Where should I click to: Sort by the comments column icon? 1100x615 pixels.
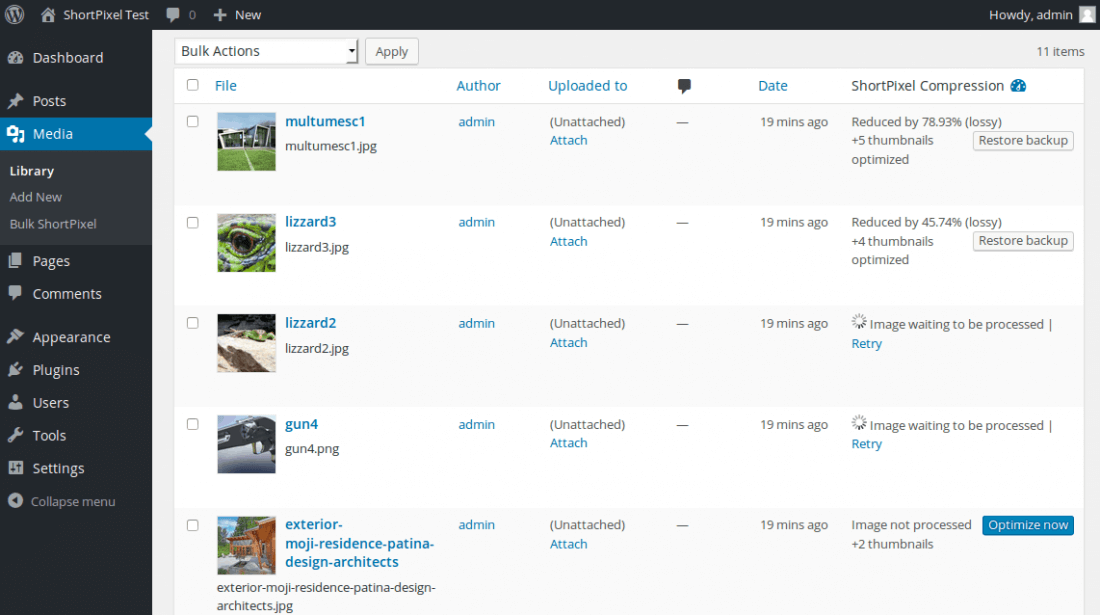click(684, 86)
